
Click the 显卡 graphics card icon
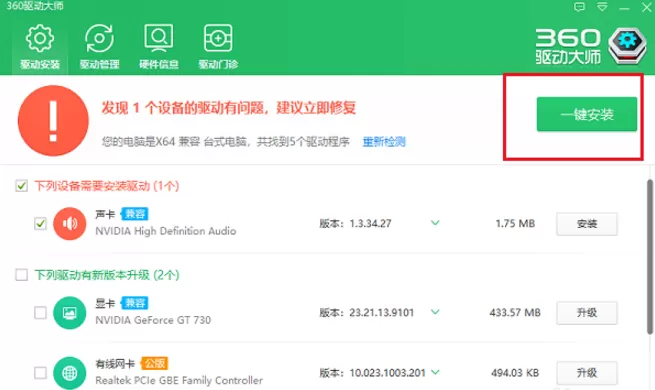(69, 313)
